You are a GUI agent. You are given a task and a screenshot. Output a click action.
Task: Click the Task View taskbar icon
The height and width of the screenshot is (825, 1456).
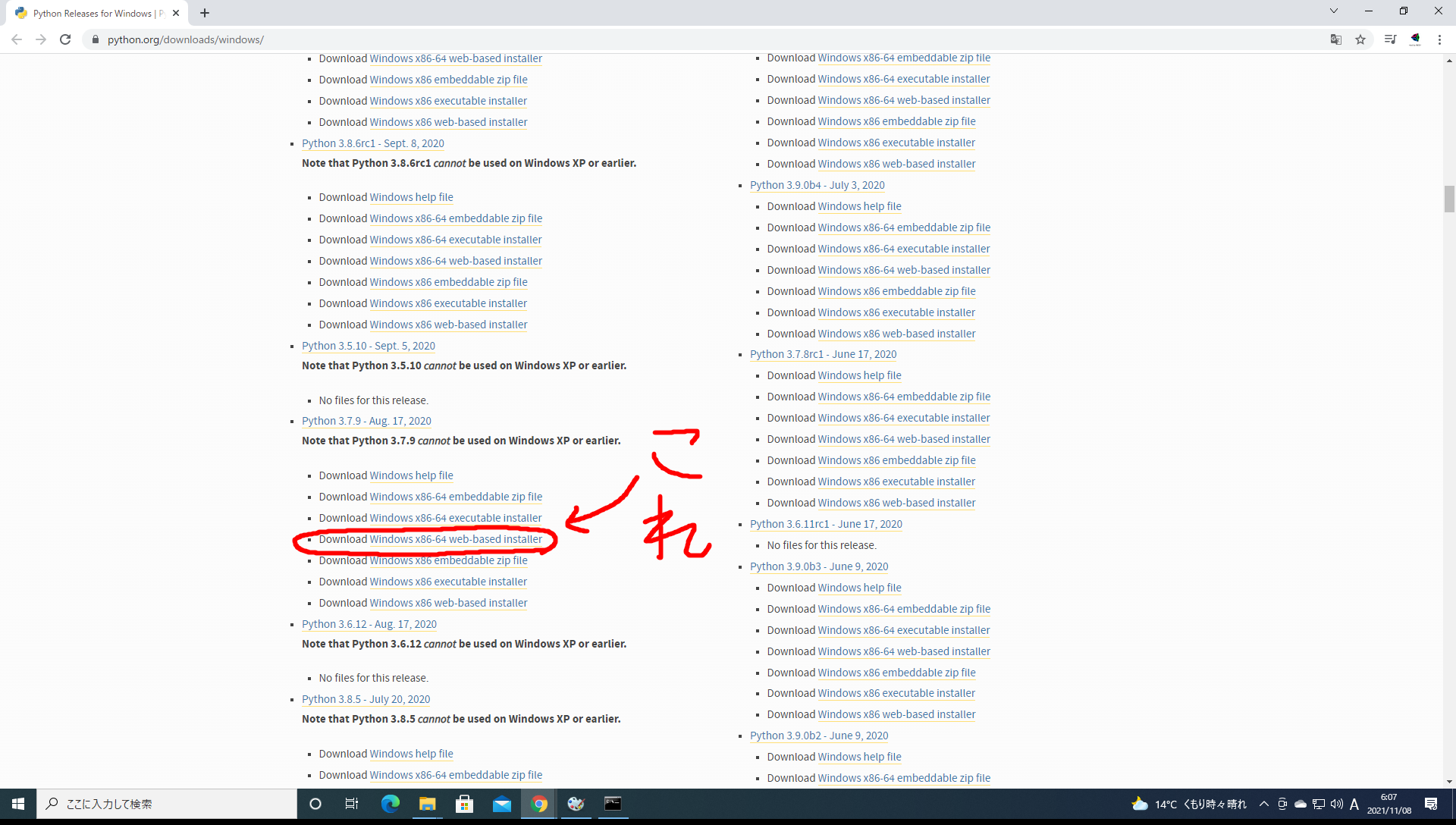click(352, 804)
